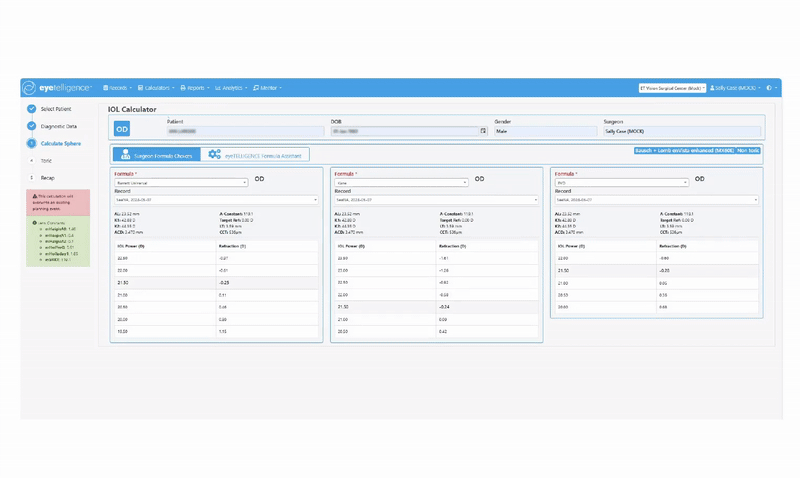Select the Surgeon Formula Choices tab

(x=155, y=155)
